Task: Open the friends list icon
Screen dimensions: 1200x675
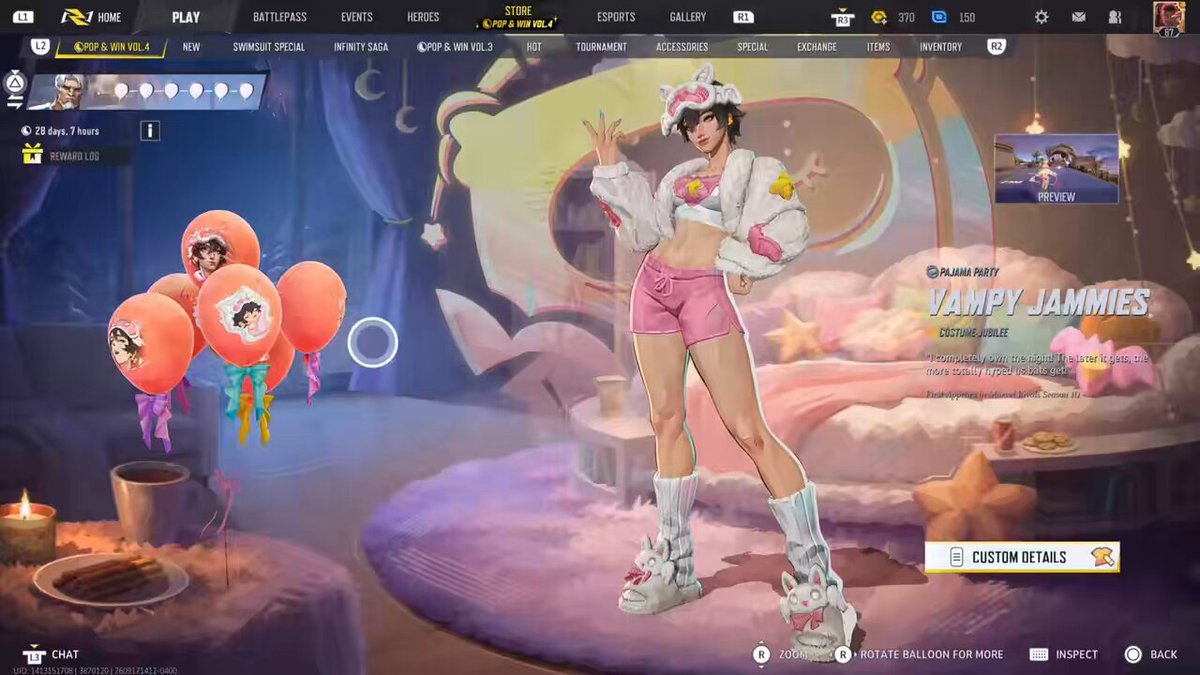Action: tap(1115, 17)
